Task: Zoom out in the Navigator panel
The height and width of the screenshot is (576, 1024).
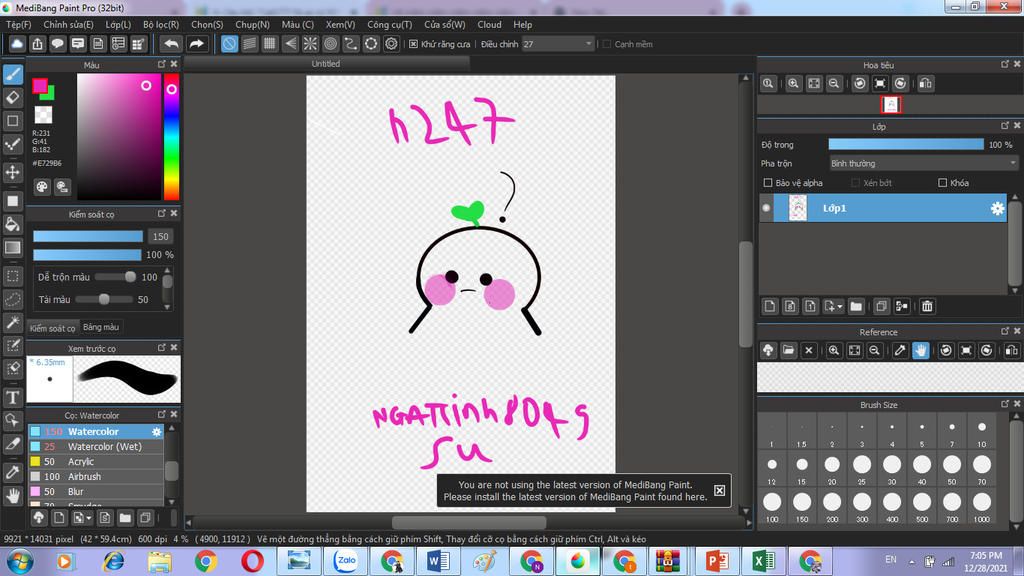Action: pos(834,84)
